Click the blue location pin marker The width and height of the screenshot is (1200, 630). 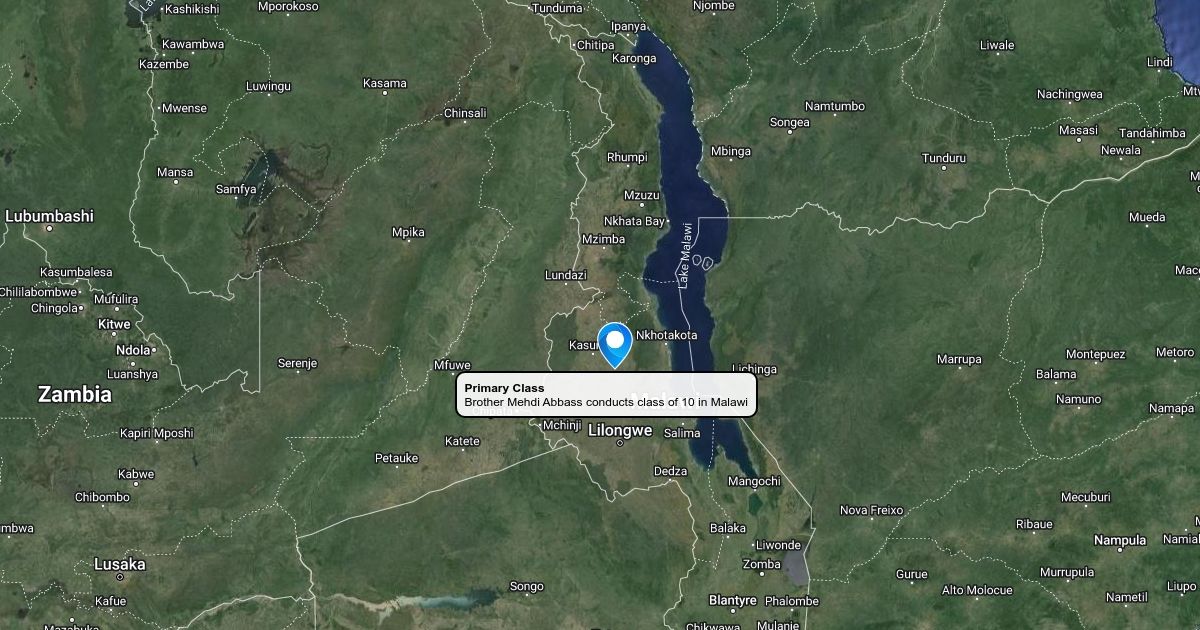point(614,345)
